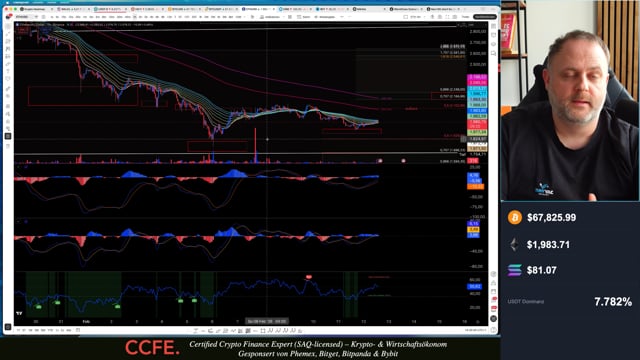Toggle magnet mode in drawing toolbar
The height and width of the screenshot is (360, 640).
(8, 106)
